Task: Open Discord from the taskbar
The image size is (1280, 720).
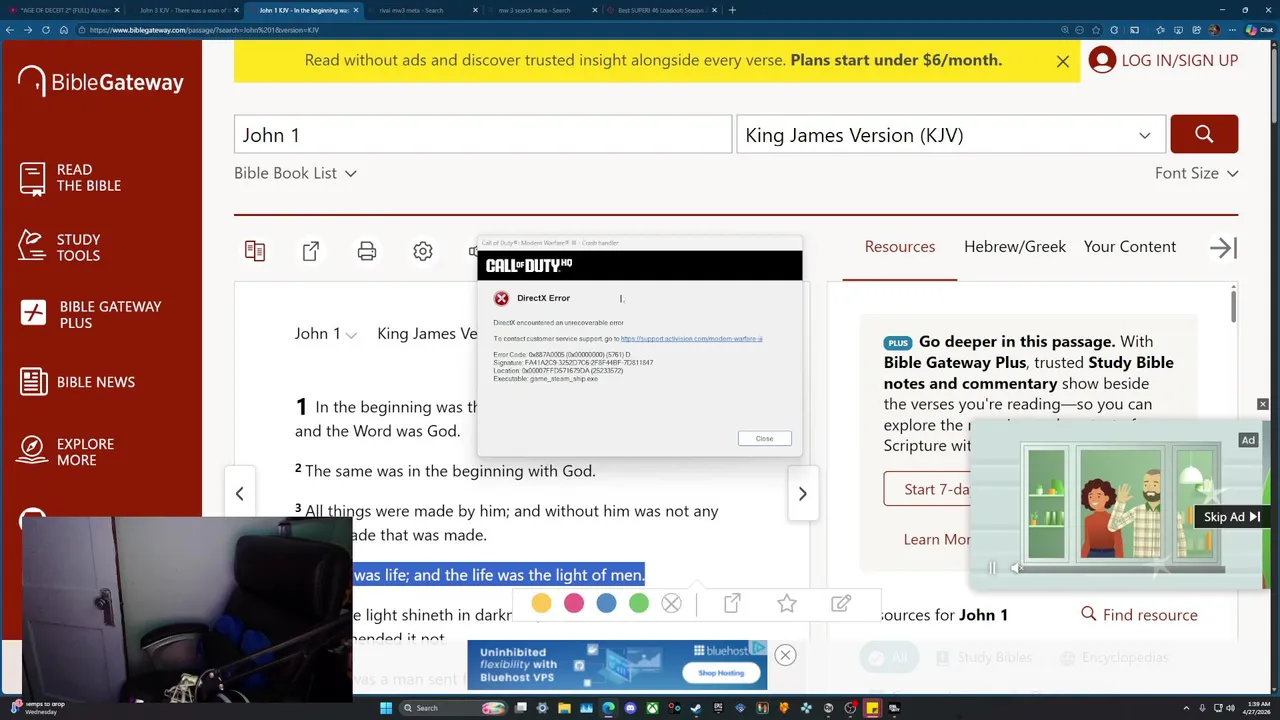Action: [x=630, y=708]
